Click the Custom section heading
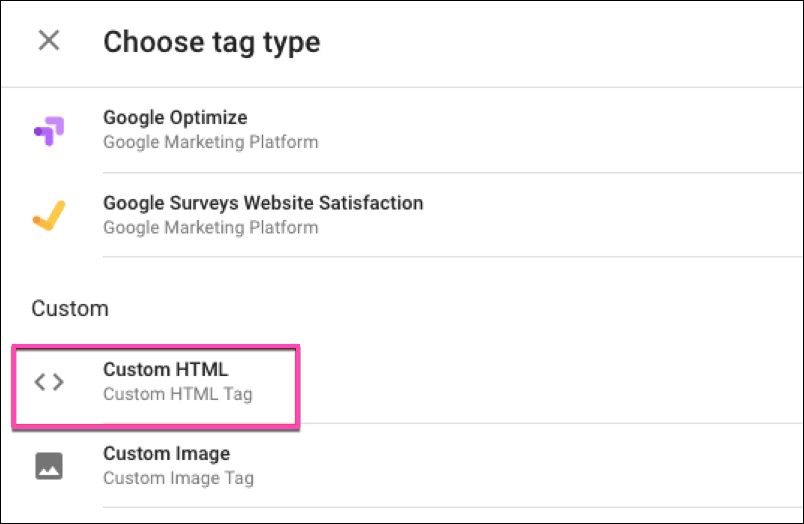Image resolution: width=804 pixels, height=524 pixels. [x=70, y=309]
